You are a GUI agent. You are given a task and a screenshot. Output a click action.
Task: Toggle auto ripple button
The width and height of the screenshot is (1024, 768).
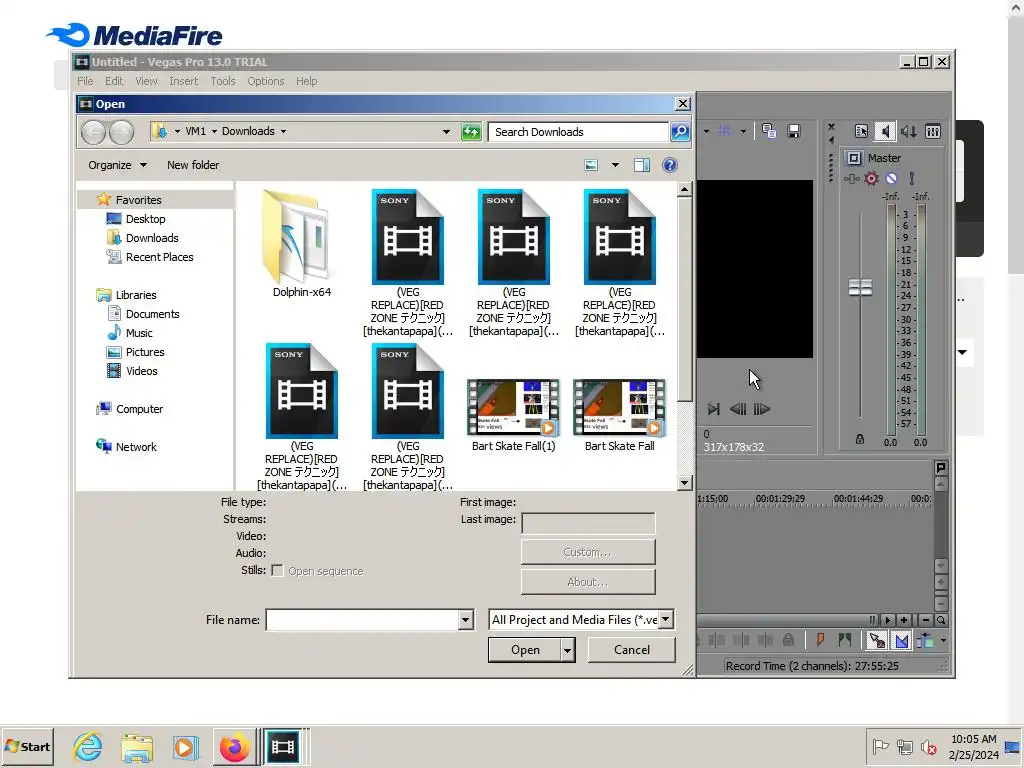pos(925,640)
